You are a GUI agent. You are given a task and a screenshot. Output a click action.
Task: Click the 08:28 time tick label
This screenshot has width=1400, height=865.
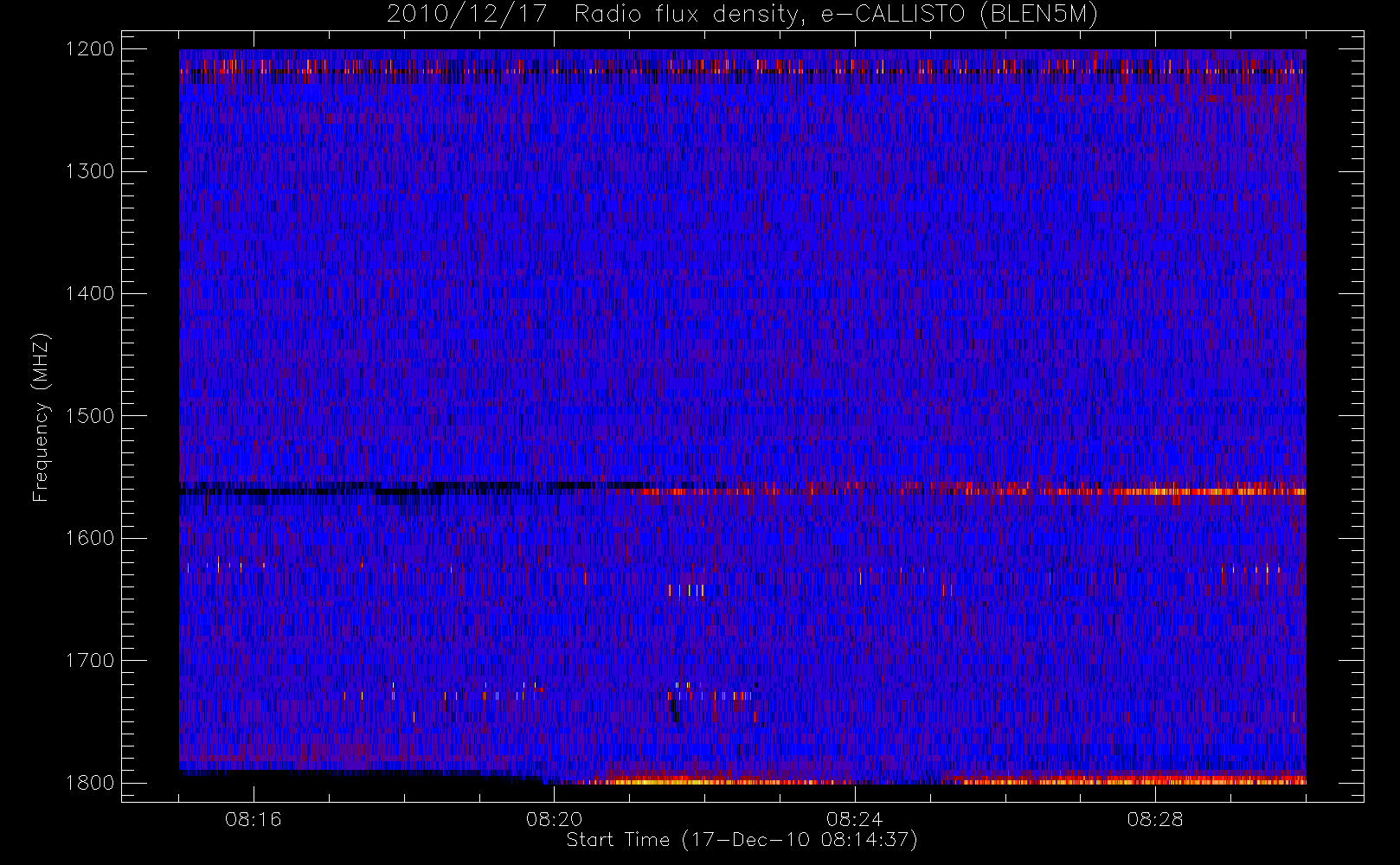pyautogui.click(x=1155, y=819)
